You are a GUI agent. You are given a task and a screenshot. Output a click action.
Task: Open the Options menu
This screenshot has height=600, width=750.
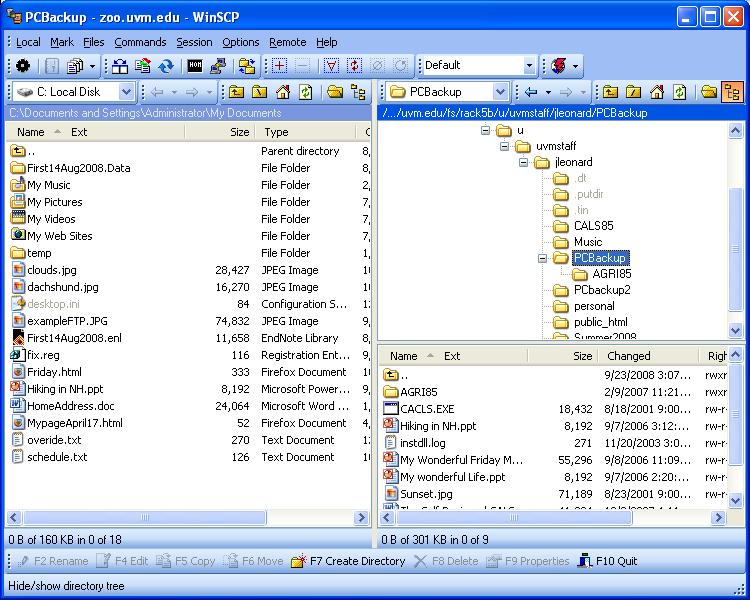click(x=241, y=42)
